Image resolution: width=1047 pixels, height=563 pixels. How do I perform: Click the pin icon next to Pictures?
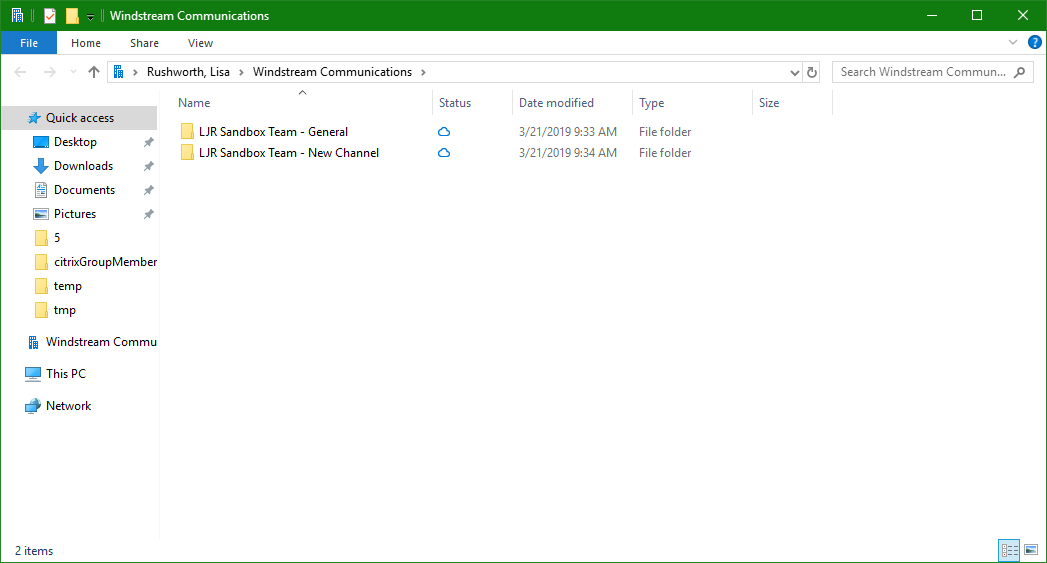(x=148, y=214)
